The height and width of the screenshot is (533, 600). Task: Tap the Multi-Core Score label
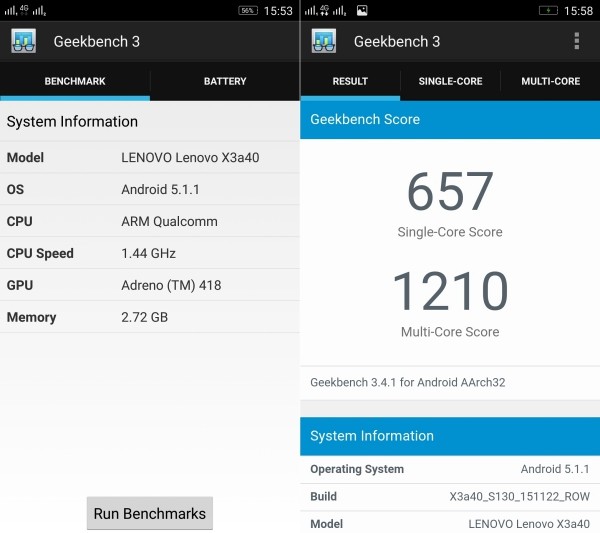click(450, 332)
